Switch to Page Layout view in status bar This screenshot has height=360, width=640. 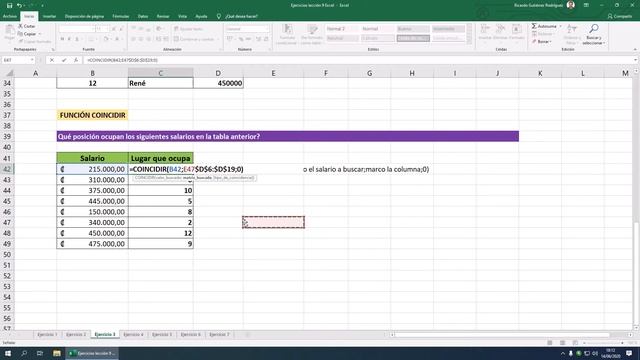(562, 343)
